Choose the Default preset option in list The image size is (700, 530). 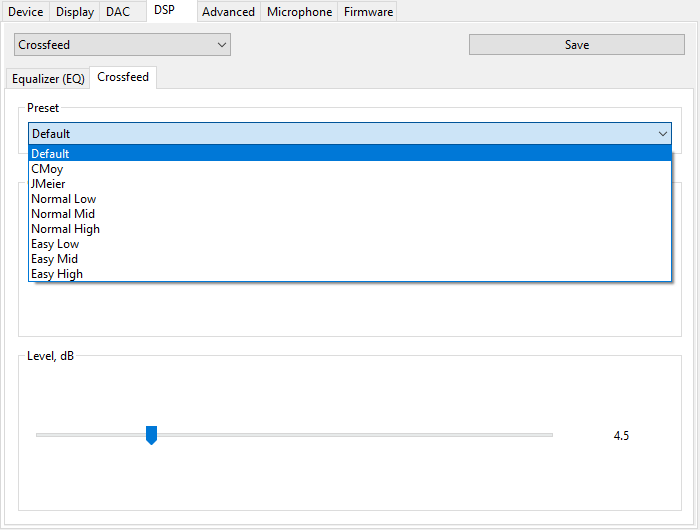50,154
